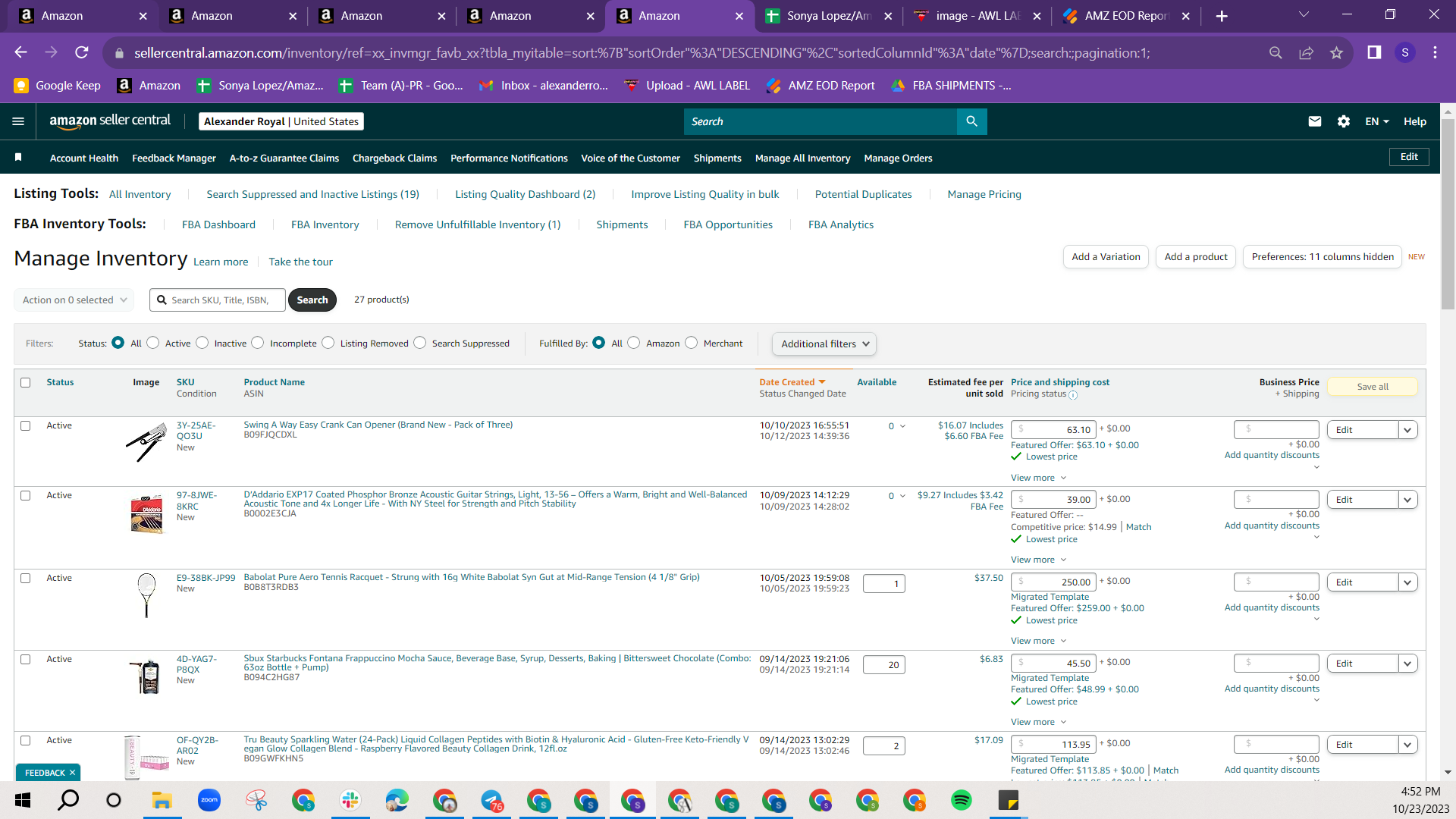Open Slack from the taskbar
The width and height of the screenshot is (1456, 819).
(x=350, y=800)
